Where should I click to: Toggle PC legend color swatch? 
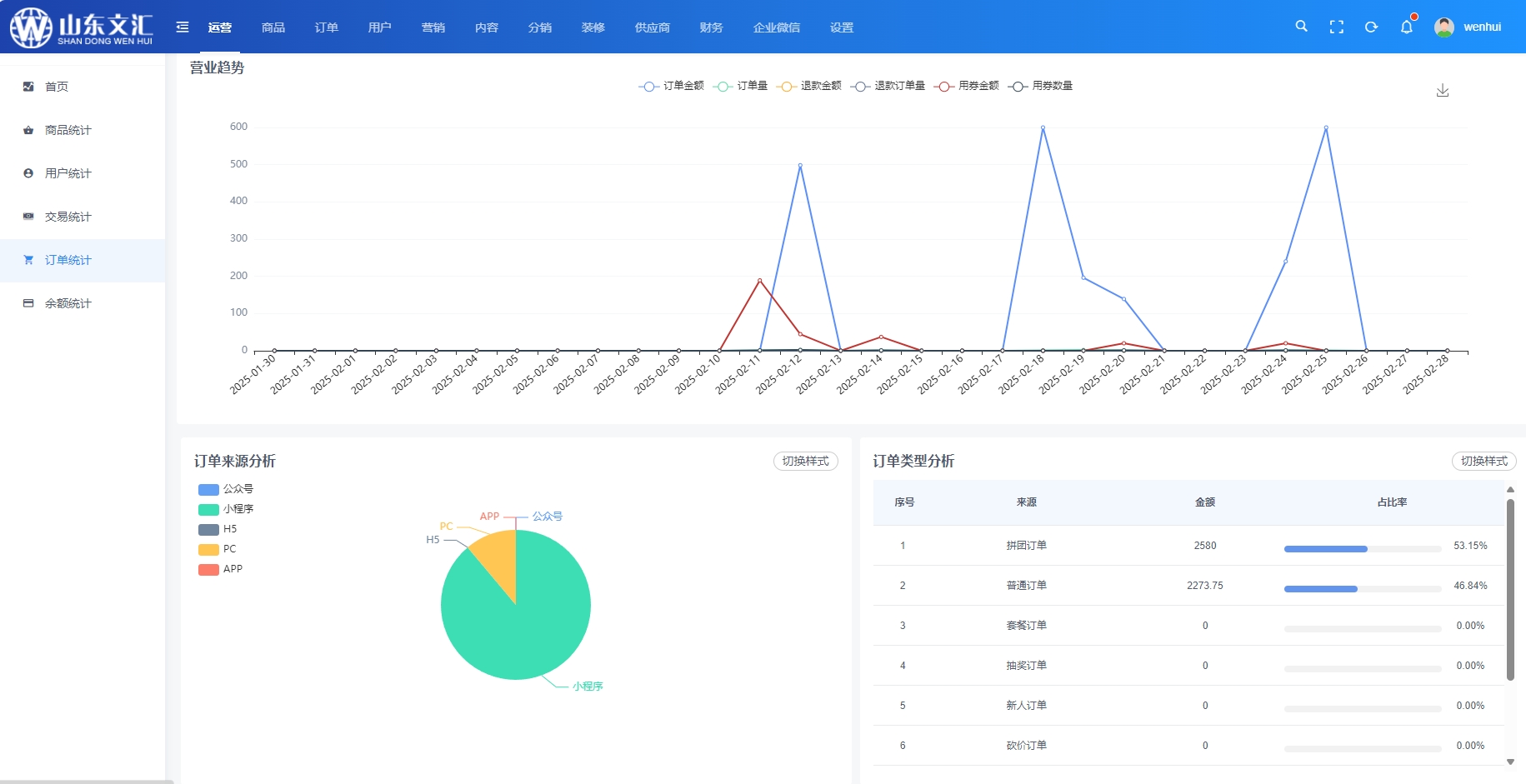click(208, 549)
